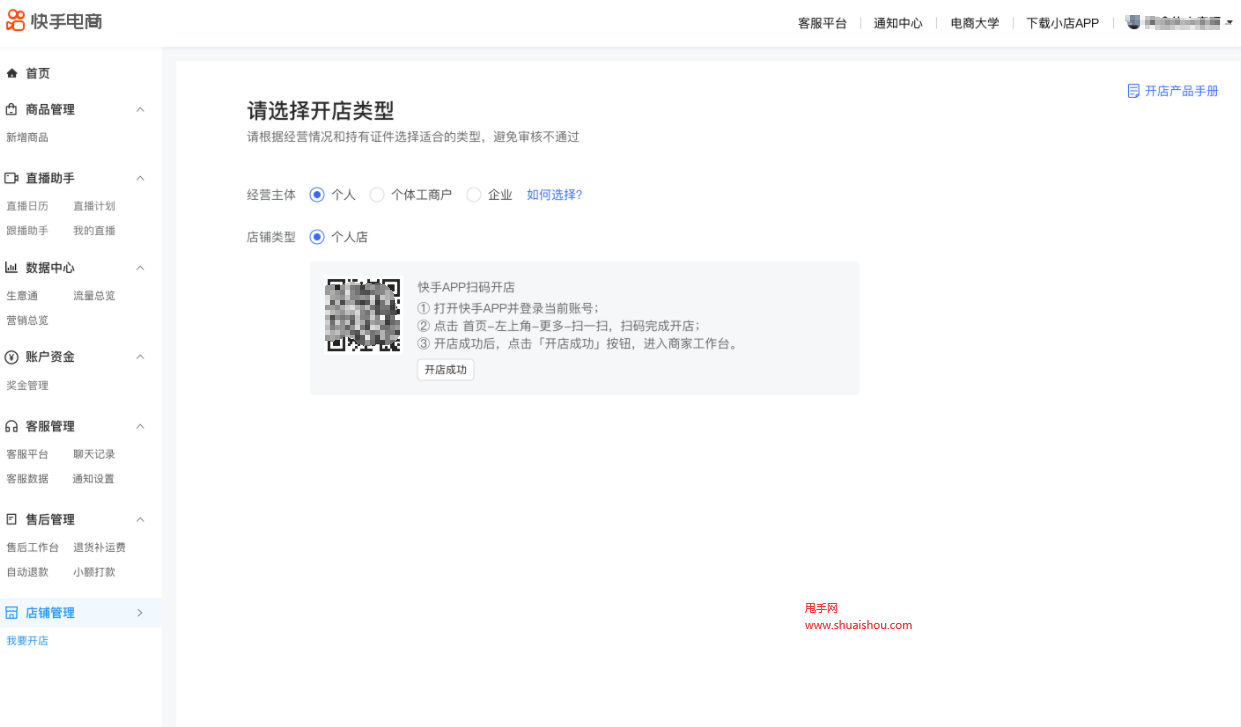Click the 请选择开店类型 heading
Screen dimensions: 1241x727
coord(321,111)
